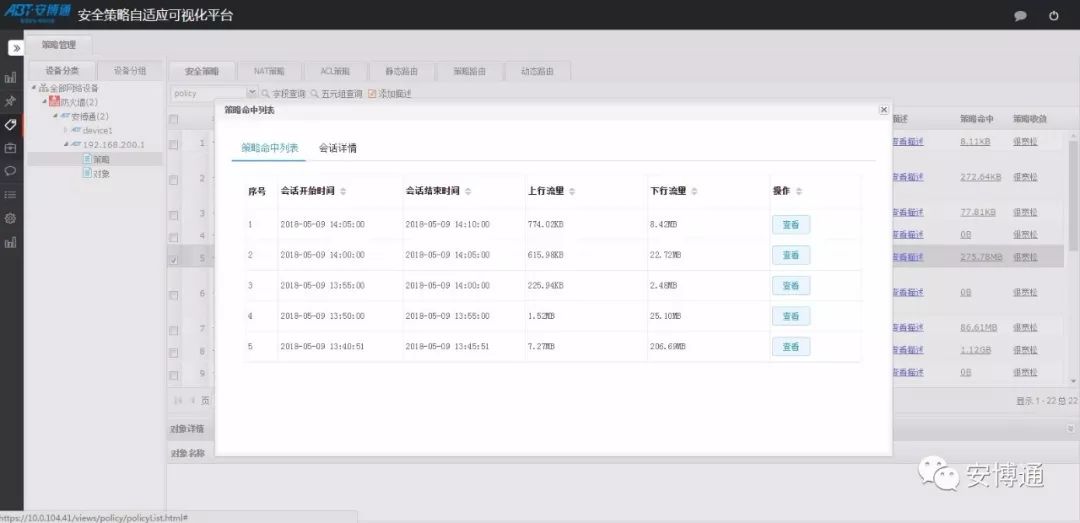Switch to the 会话详情 tab

(x=337, y=148)
